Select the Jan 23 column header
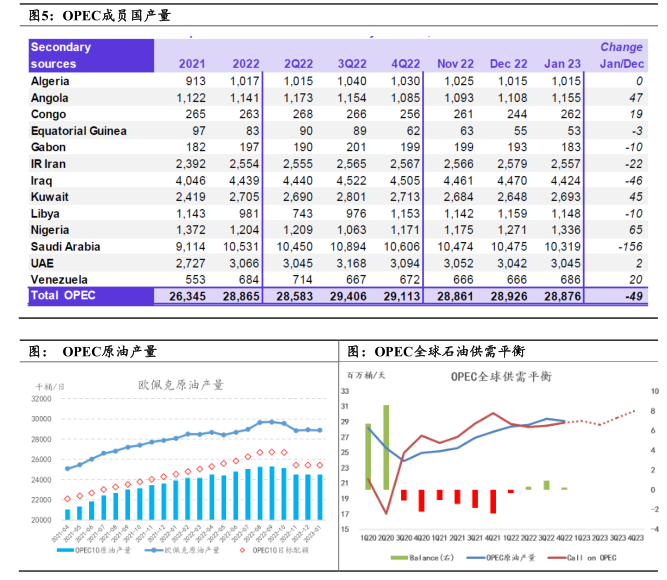 [562, 64]
